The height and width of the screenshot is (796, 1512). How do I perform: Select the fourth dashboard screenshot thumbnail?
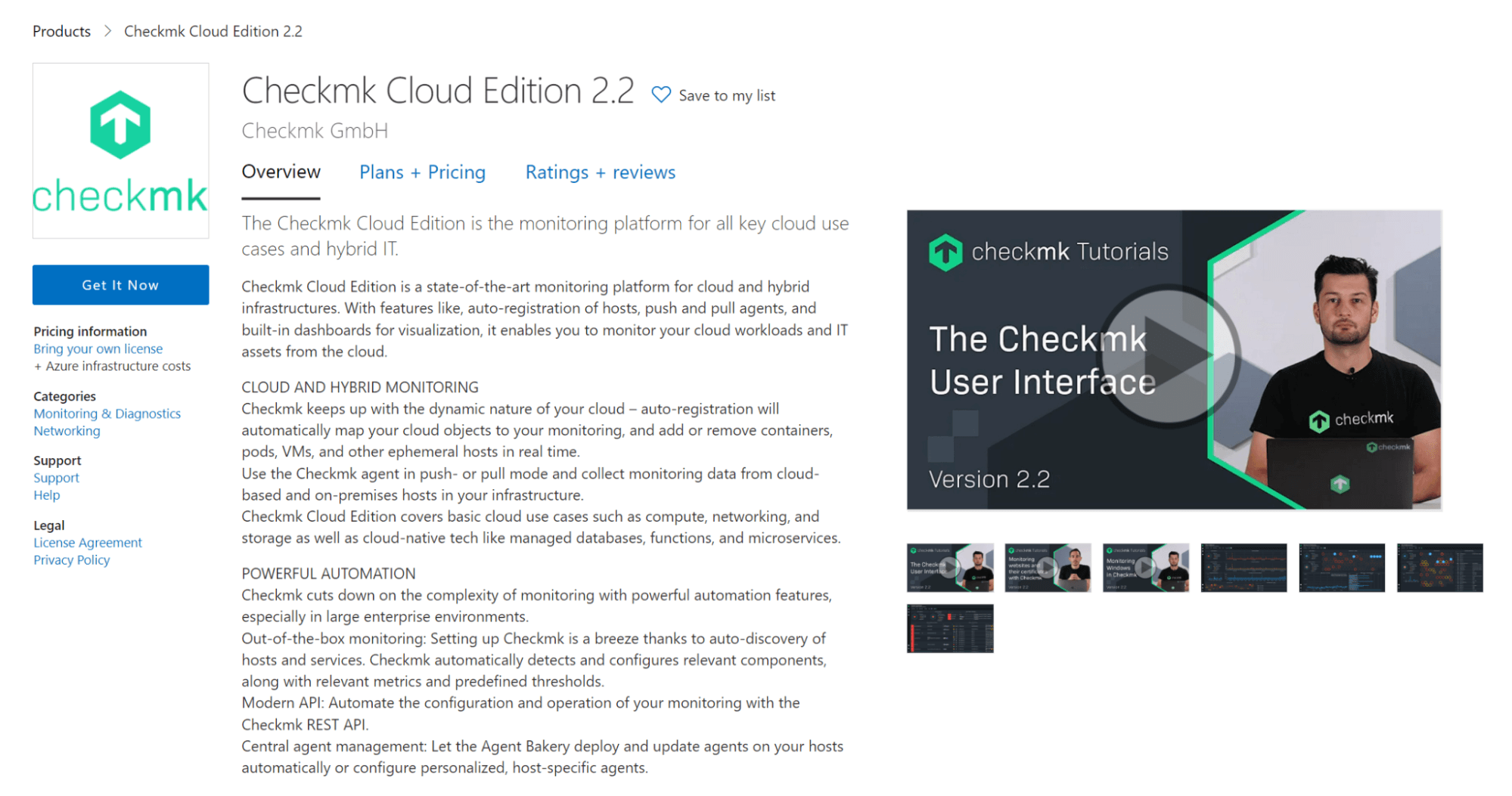pyautogui.click(x=1243, y=568)
